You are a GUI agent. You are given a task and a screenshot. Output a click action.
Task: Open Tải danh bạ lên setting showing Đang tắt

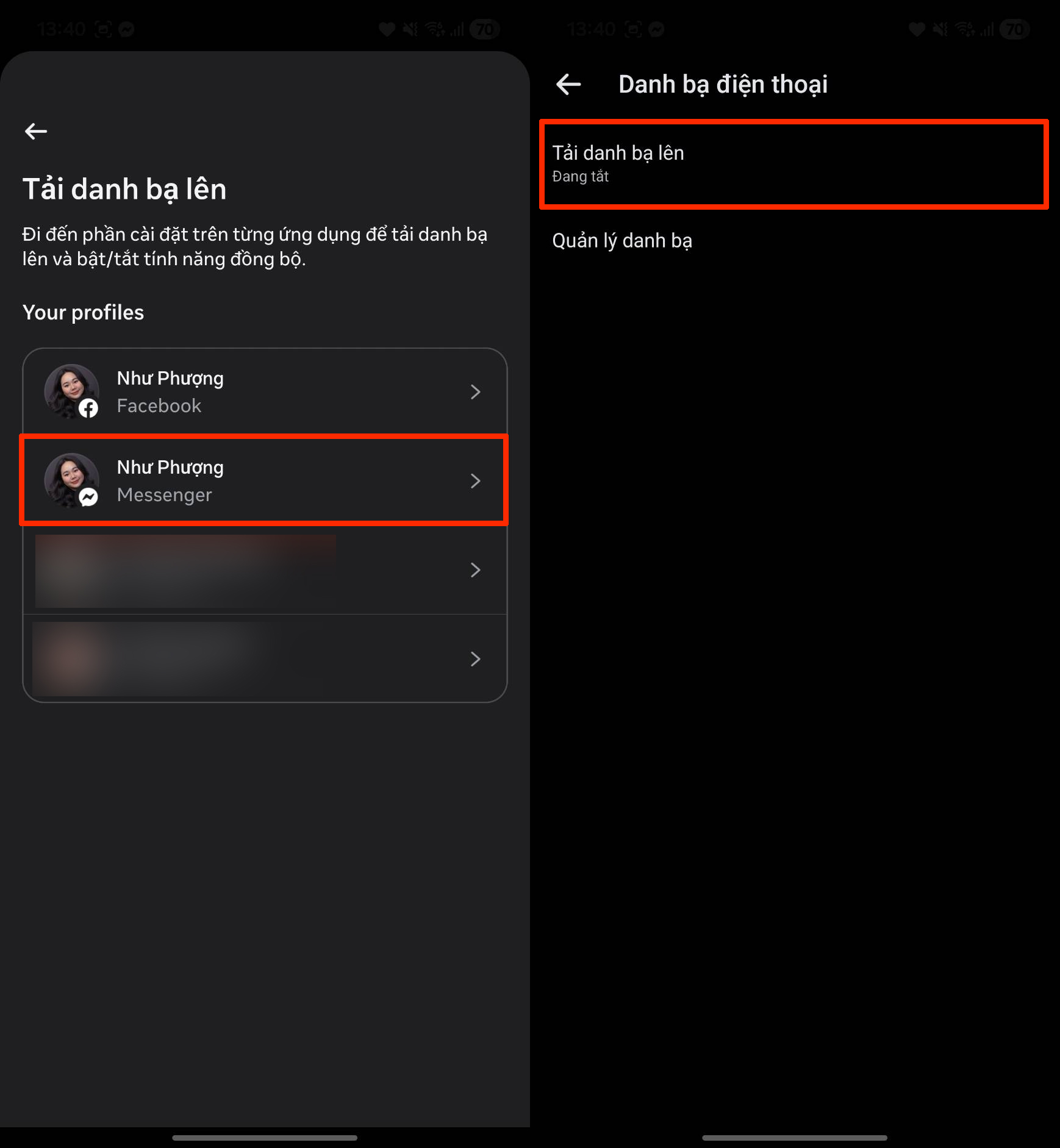[x=793, y=163]
